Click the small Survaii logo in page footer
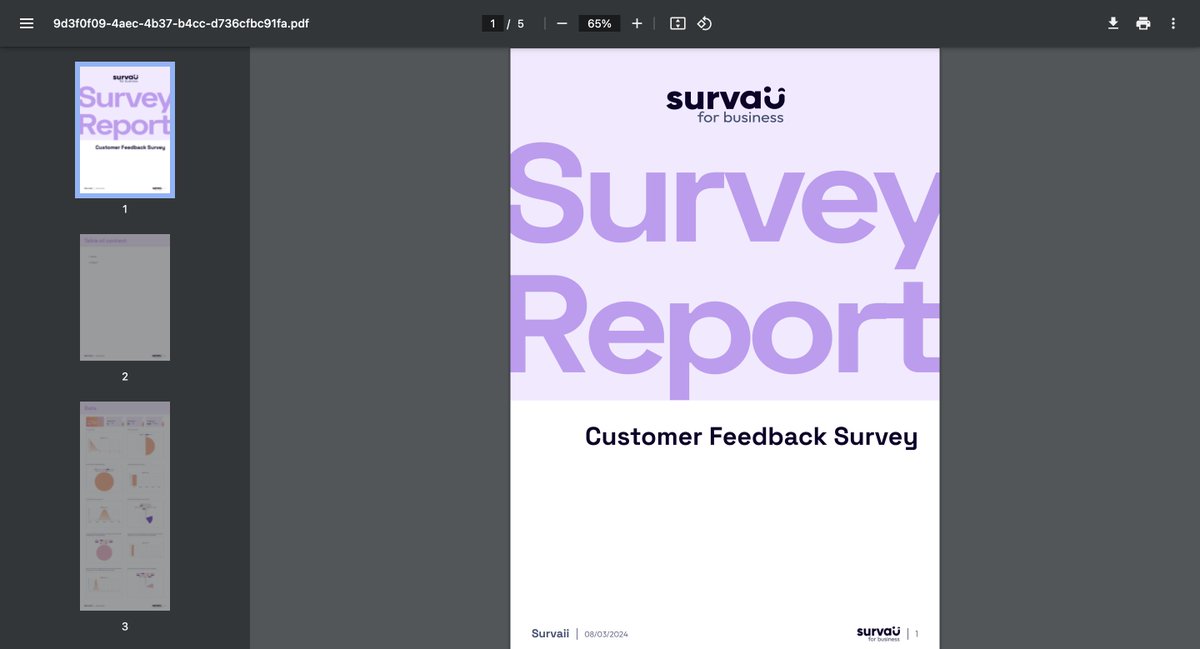Viewport: 1200px width, 649px height. 878,633
